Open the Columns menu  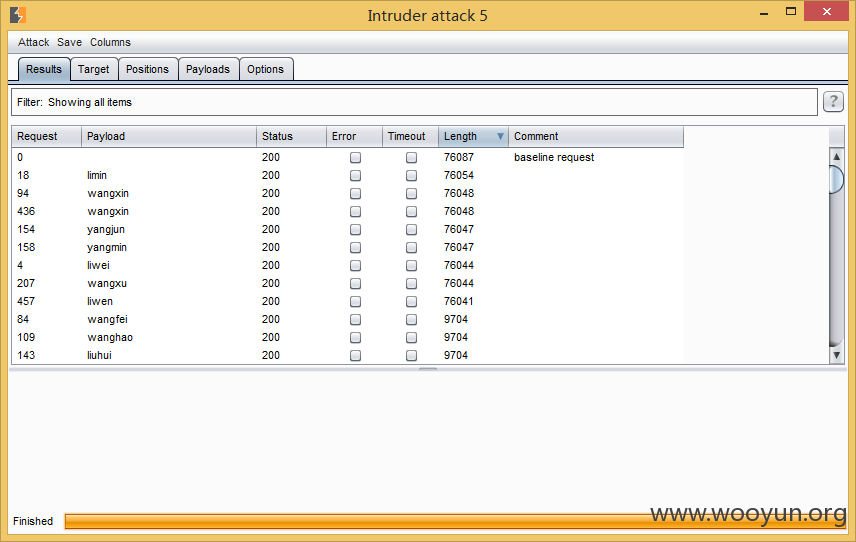point(110,42)
